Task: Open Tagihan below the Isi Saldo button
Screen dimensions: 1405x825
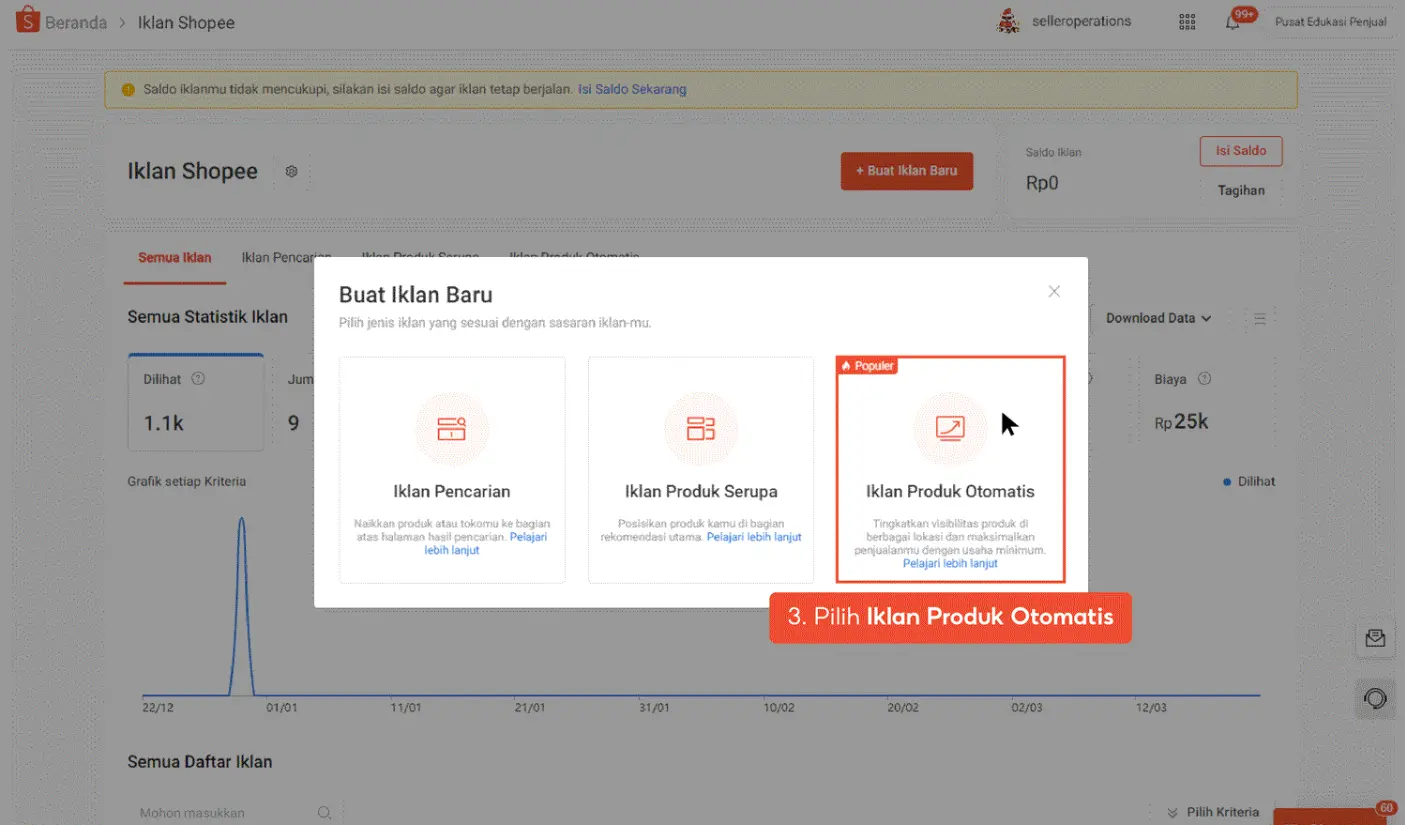Action: click(x=1241, y=190)
